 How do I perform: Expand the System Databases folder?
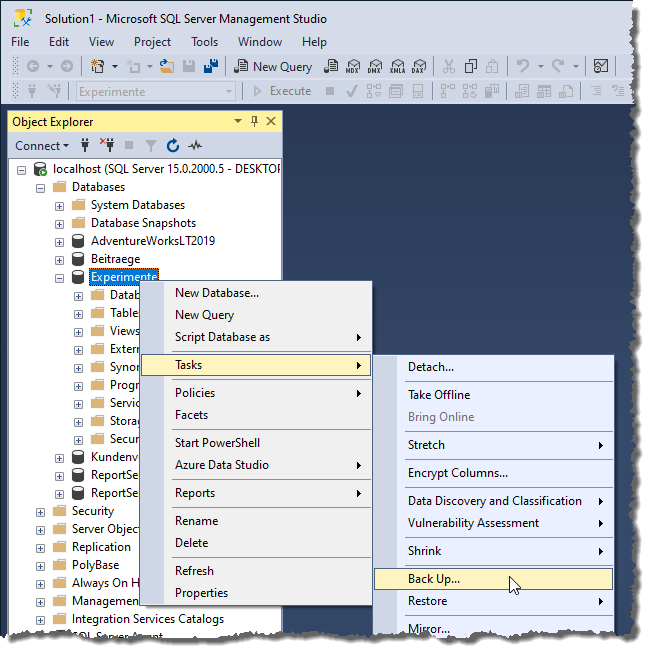pyautogui.click(x=60, y=207)
